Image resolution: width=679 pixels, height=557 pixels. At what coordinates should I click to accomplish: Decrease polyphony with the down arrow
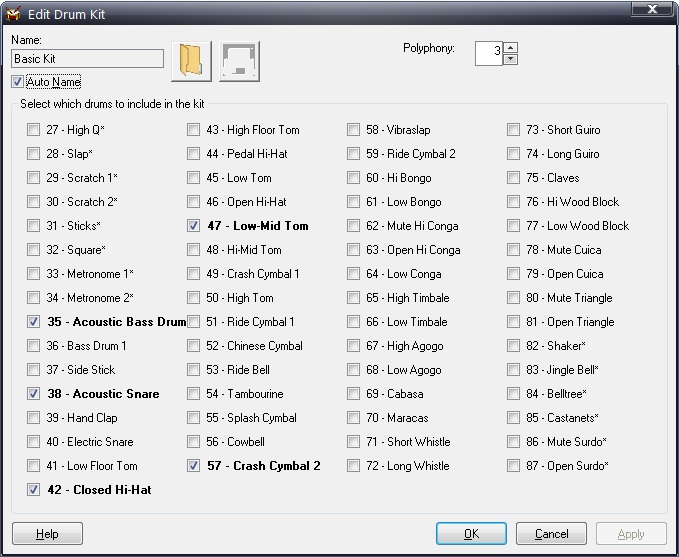[511, 59]
